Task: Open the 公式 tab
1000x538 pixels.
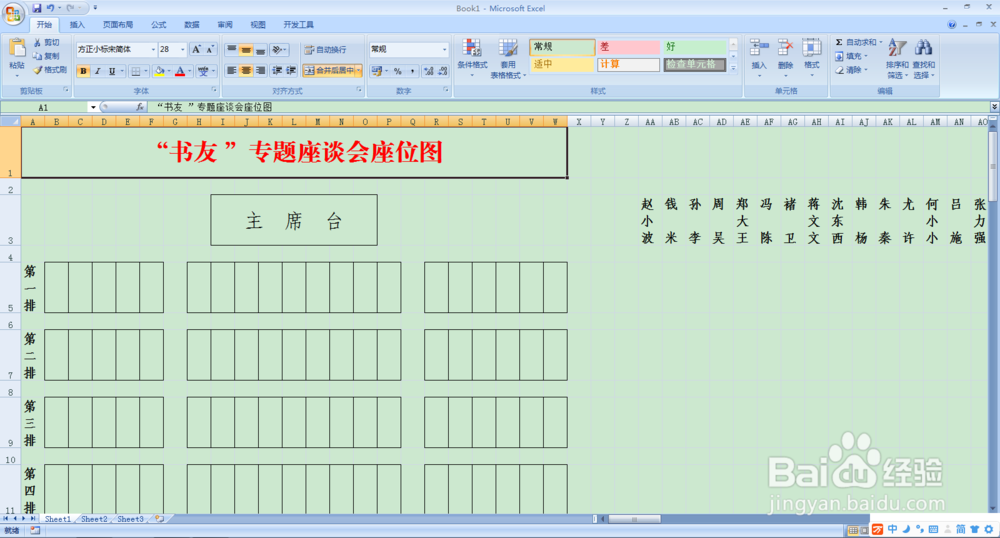Action: pos(159,25)
